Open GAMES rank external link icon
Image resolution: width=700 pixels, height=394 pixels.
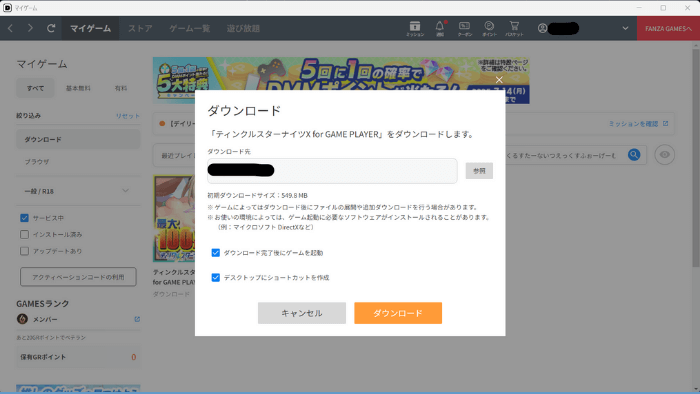pyautogui.click(x=137, y=319)
